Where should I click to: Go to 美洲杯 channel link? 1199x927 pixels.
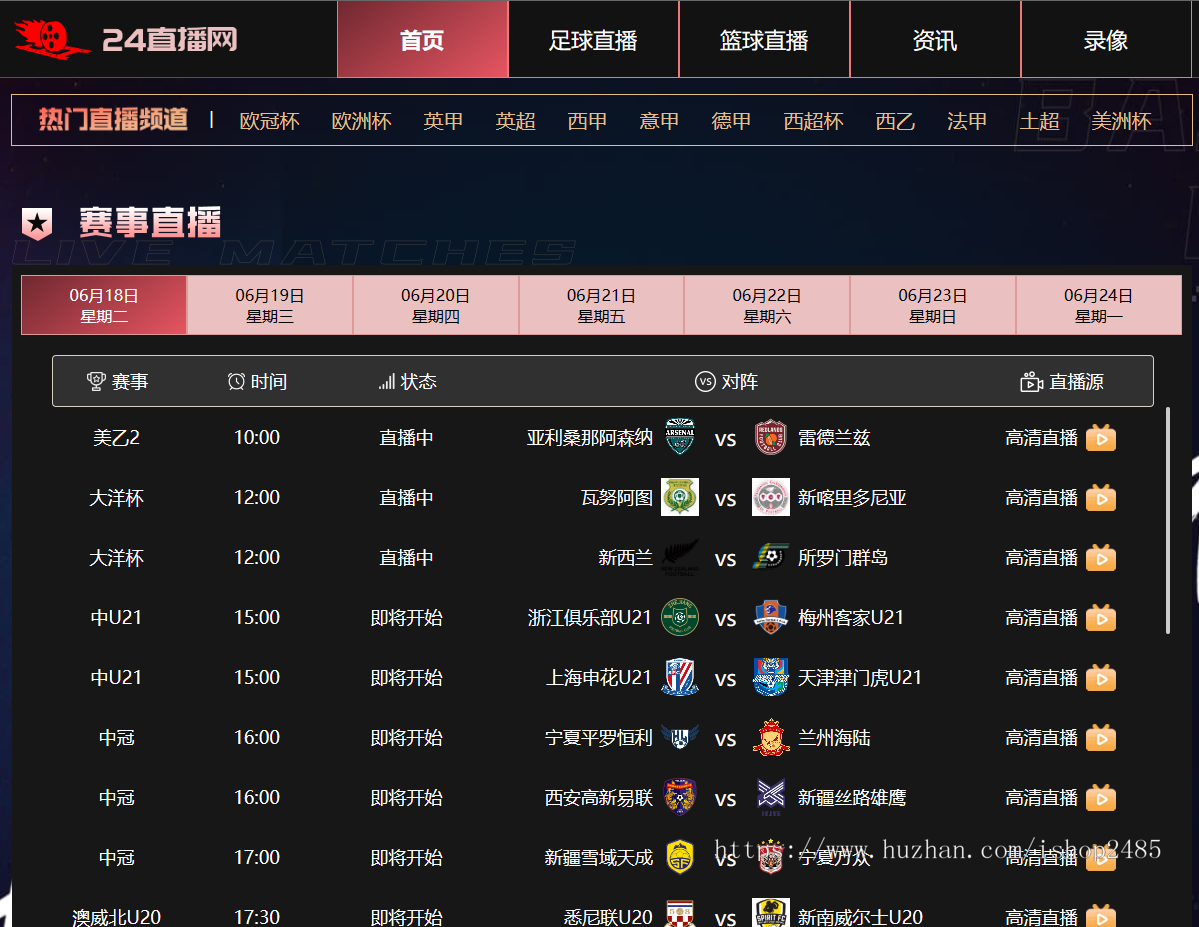pyautogui.click(x=1121, y=121)
